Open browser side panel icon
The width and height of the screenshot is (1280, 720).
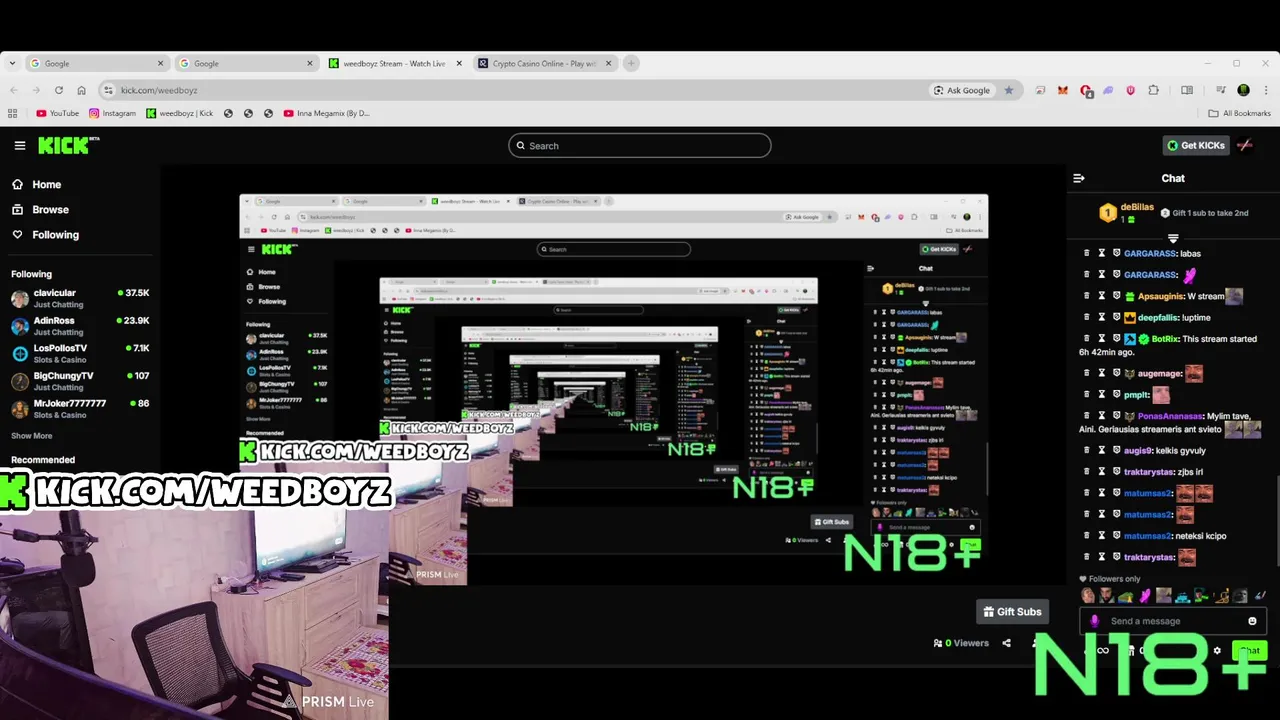(x=1187, y=90)
